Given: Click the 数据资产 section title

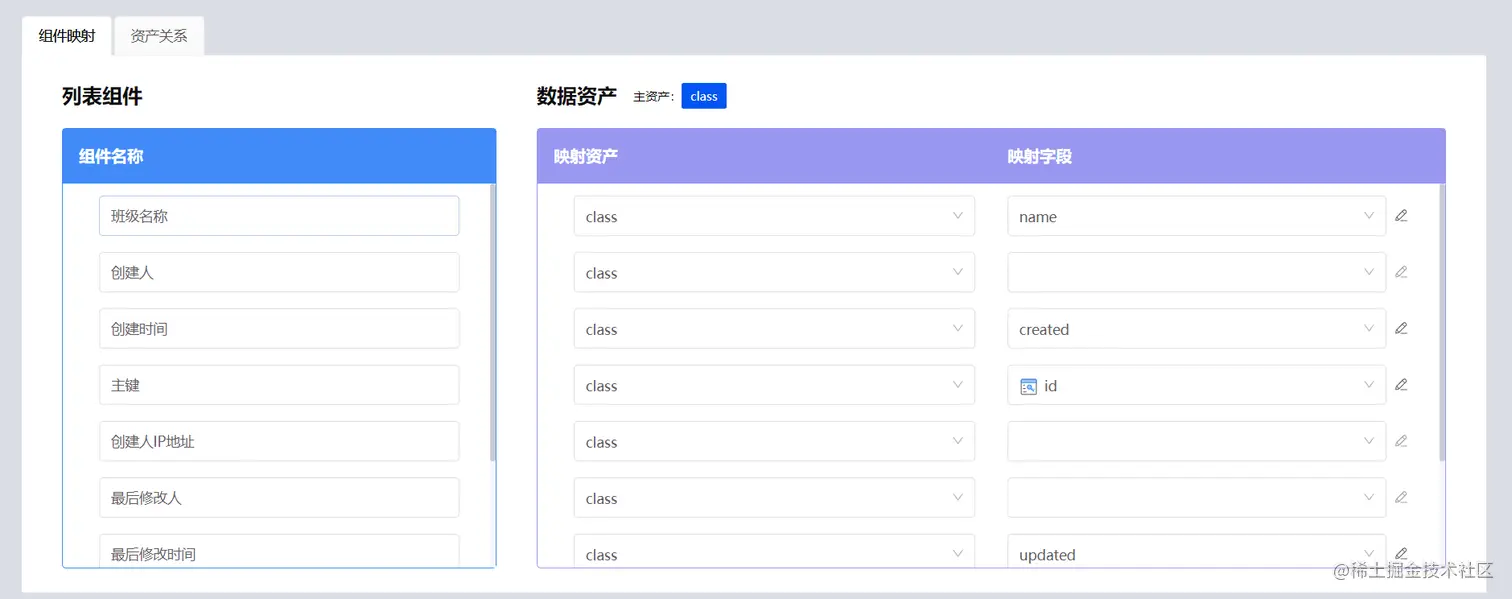Looking at the screenshot, I should pyautogui.click(x=577, y=96).
